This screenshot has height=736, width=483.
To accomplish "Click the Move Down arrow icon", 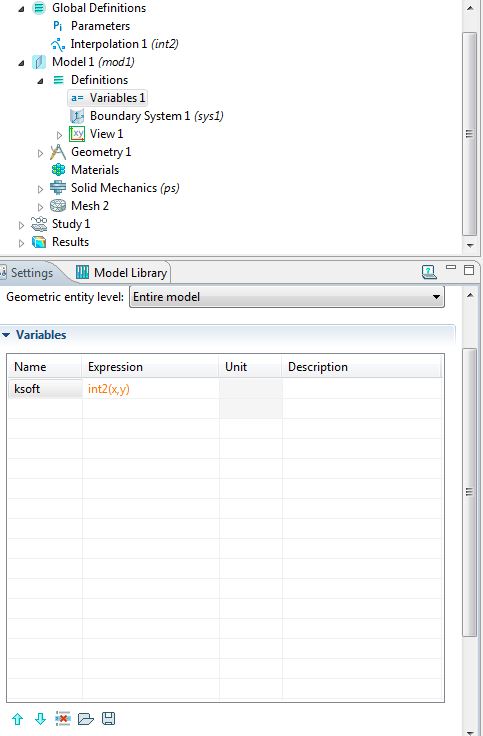I will (40, 719).
